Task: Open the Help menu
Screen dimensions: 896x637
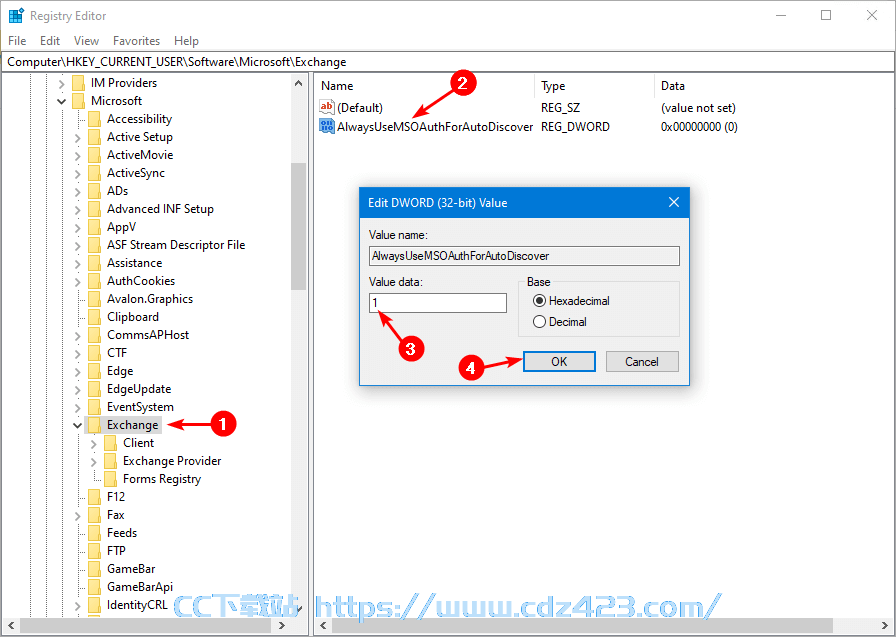Action: 186,41
